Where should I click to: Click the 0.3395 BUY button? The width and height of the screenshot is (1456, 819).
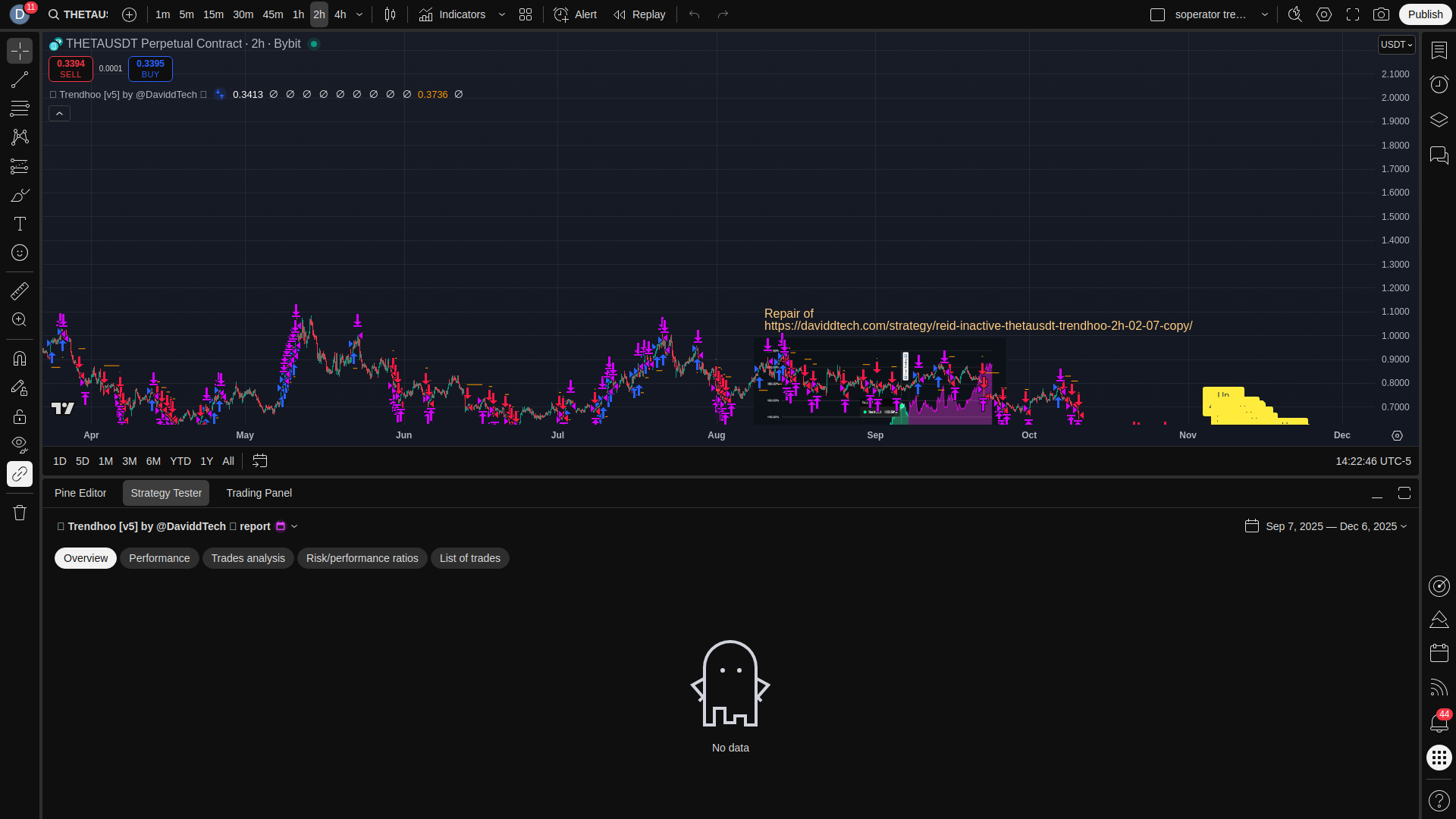click(150, 68)
